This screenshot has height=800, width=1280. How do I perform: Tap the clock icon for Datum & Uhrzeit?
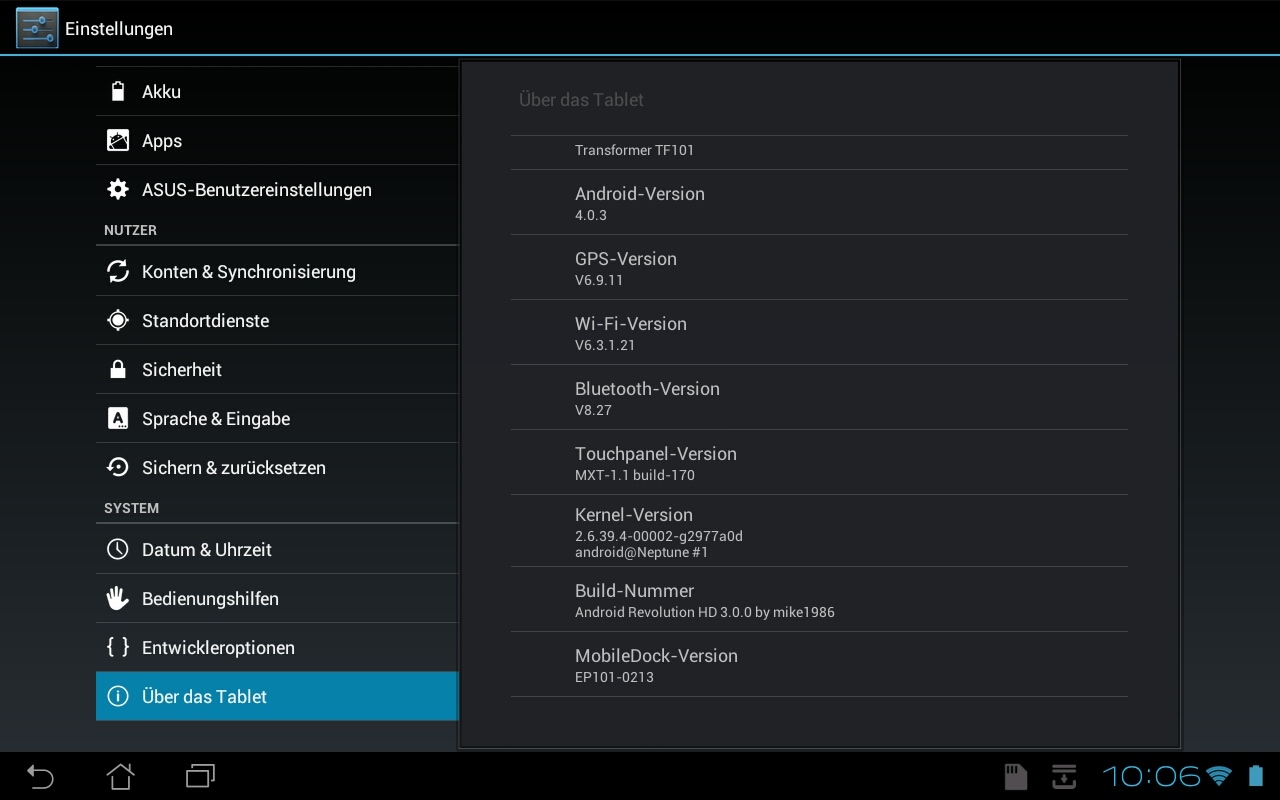point(118,549)
